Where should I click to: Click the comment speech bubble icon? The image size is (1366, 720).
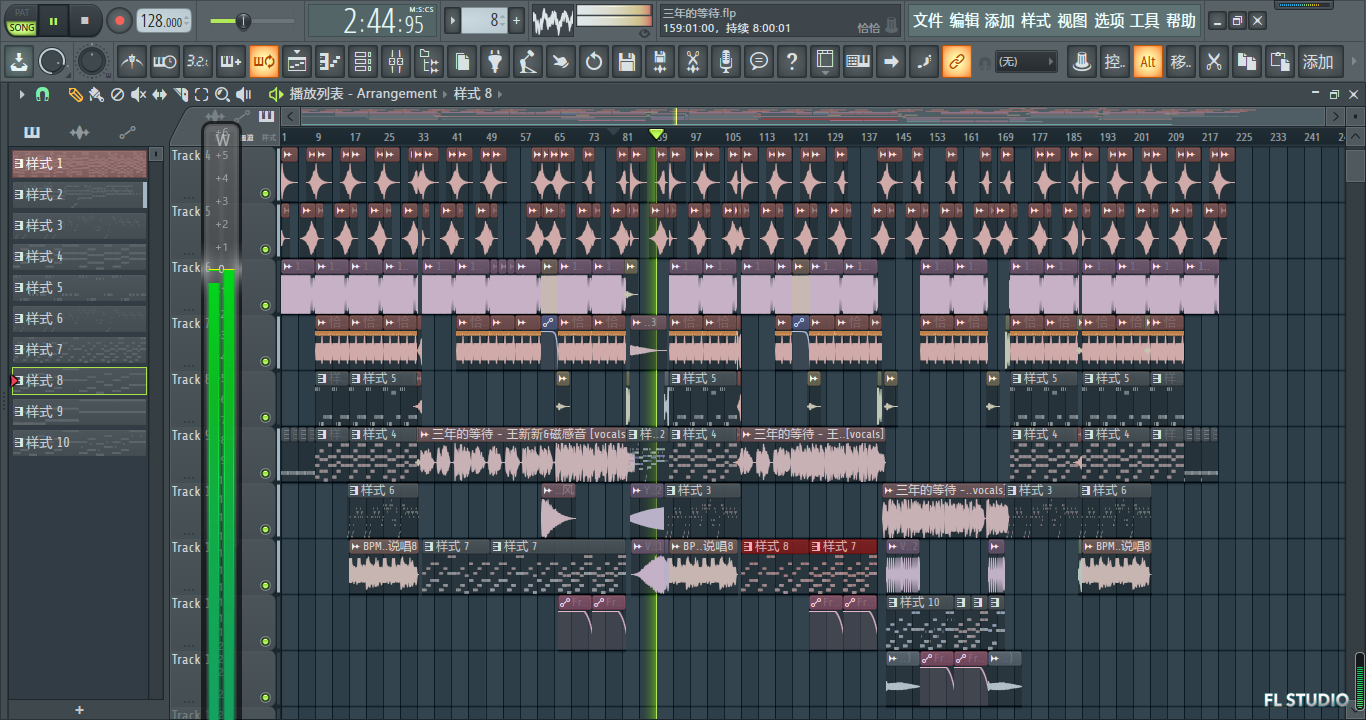759,62
